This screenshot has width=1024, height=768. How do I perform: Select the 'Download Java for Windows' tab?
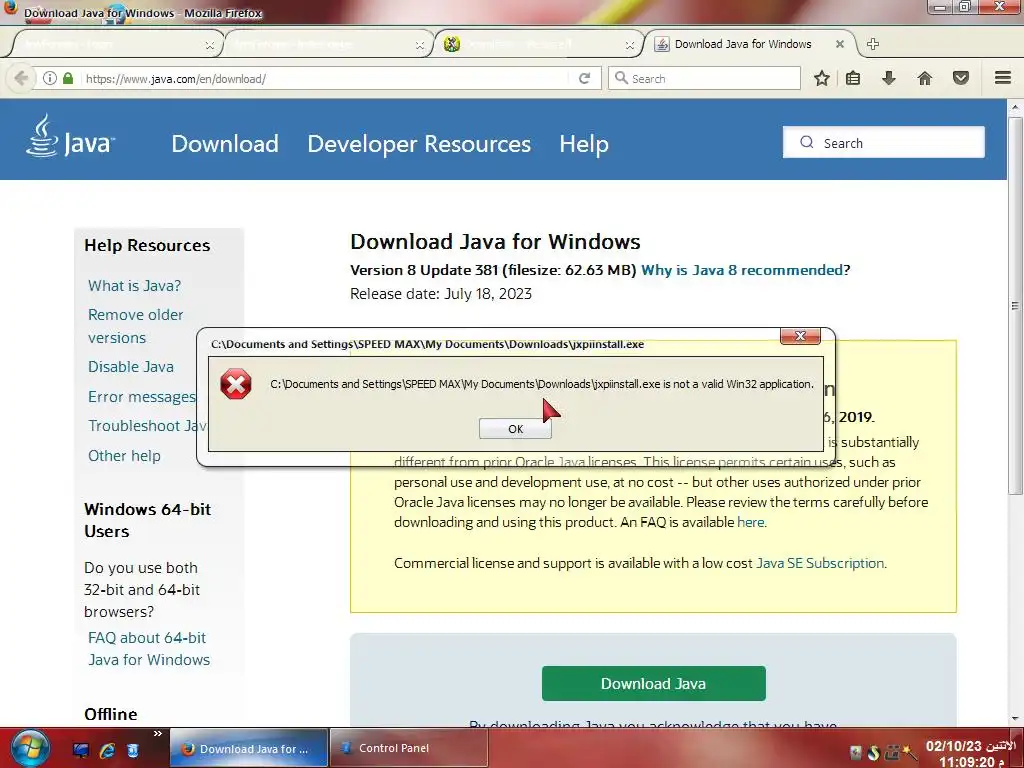pos(743,44)
